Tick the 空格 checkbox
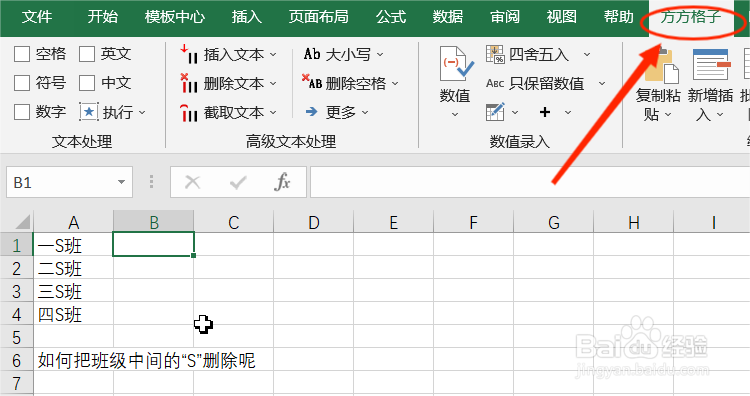750x396 pixels. pos(22,54)
